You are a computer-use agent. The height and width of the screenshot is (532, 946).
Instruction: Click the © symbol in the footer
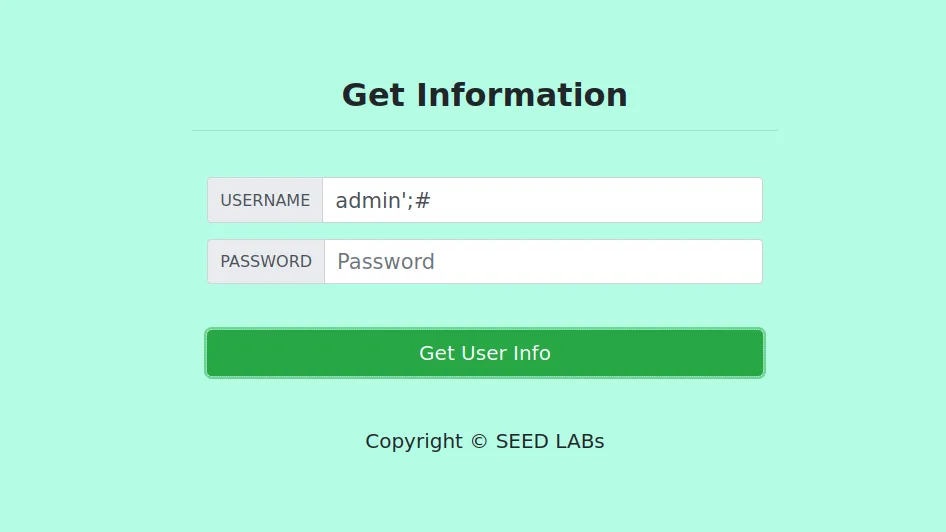(x=479, y=441)
